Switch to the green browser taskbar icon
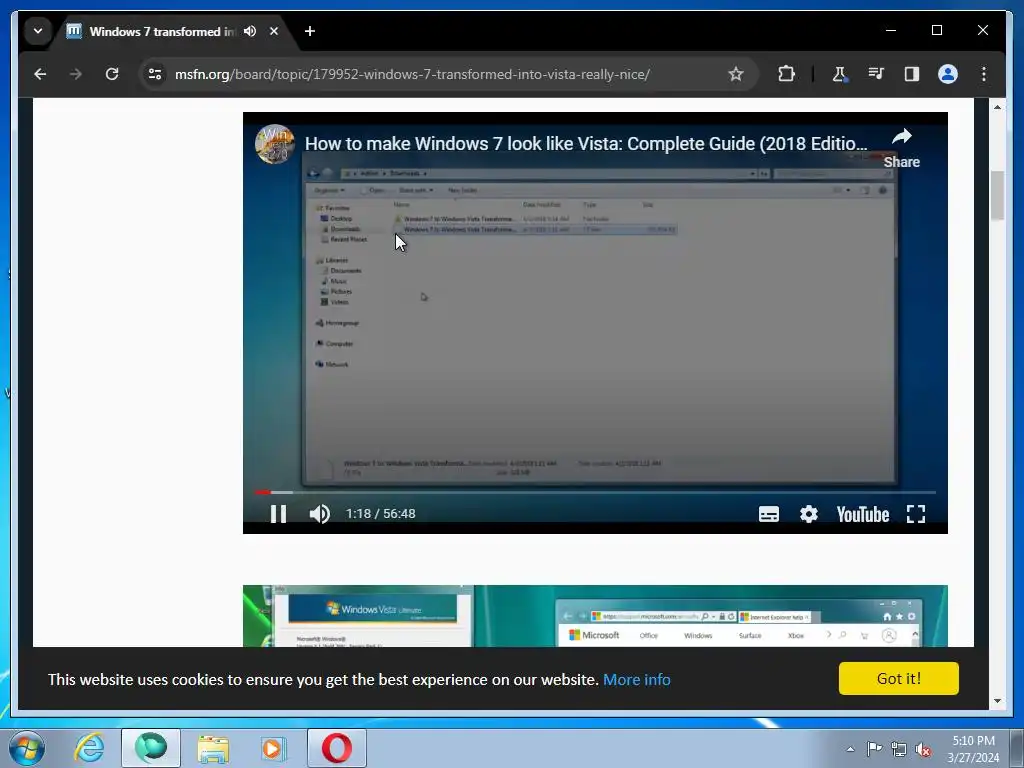The width and height of the screenshot is (1024, 768). [151, 748]
